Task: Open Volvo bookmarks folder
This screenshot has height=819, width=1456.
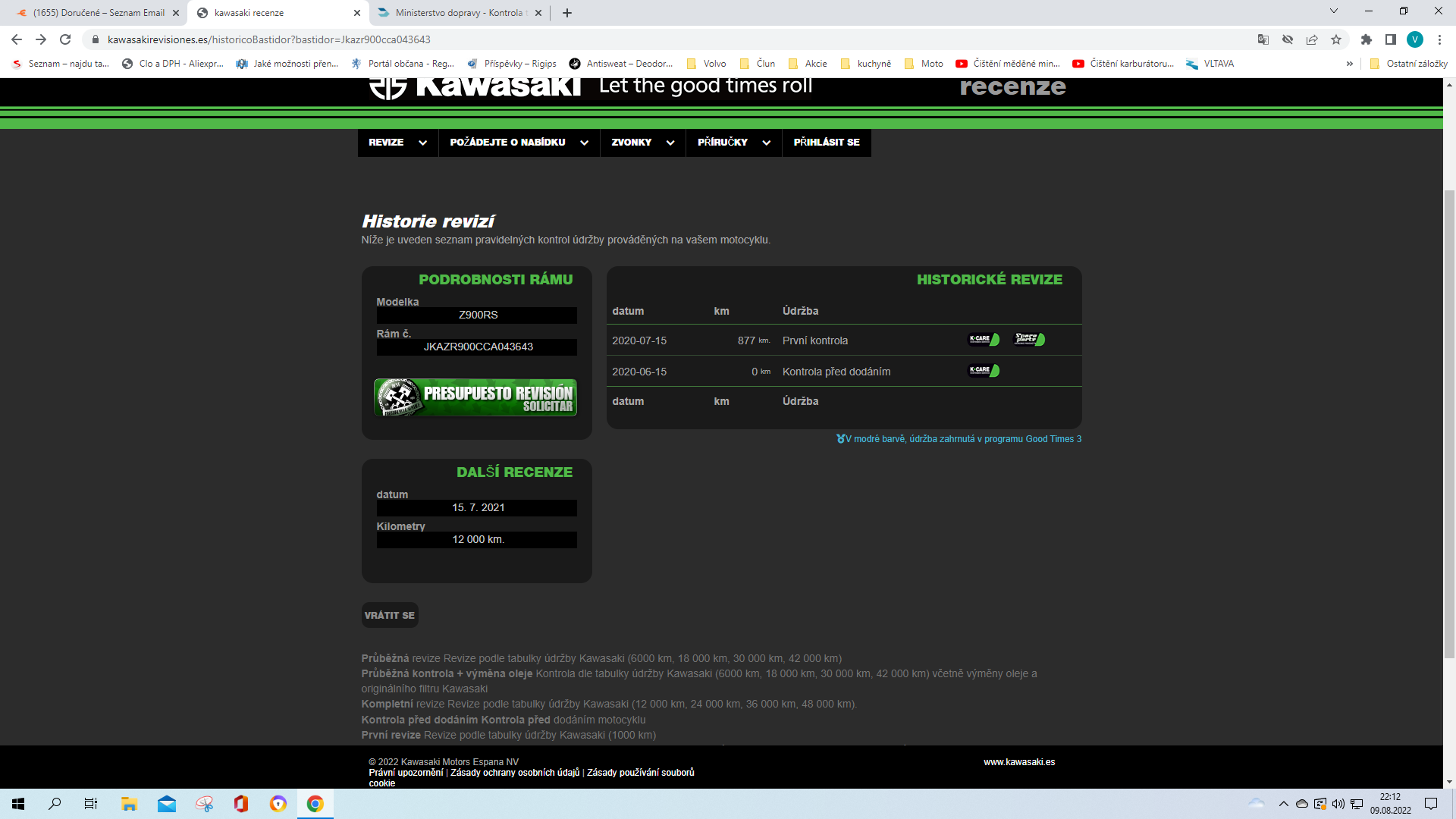Action: click(x=706, y=64)
